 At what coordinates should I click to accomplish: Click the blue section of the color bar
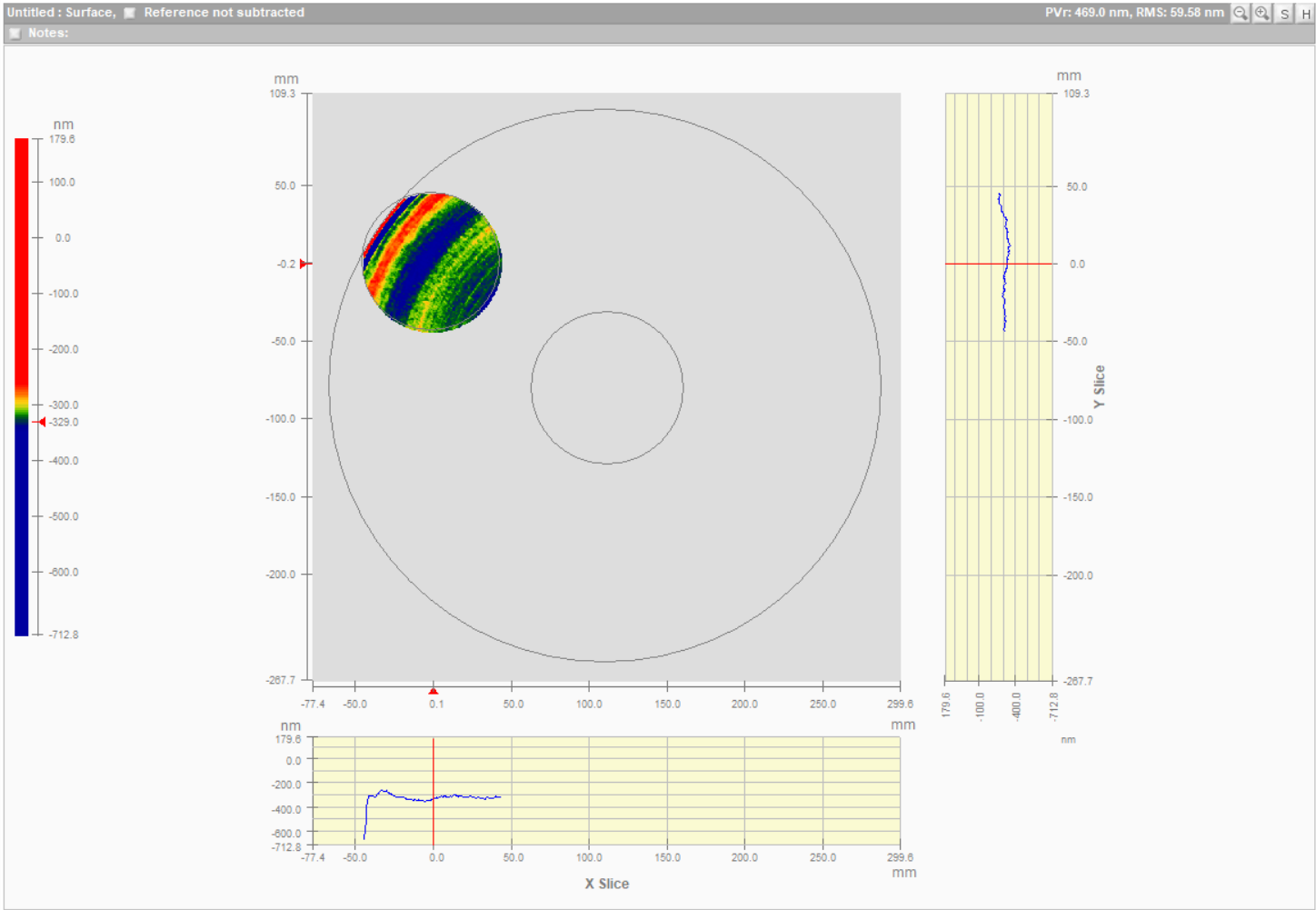point(22,527)
